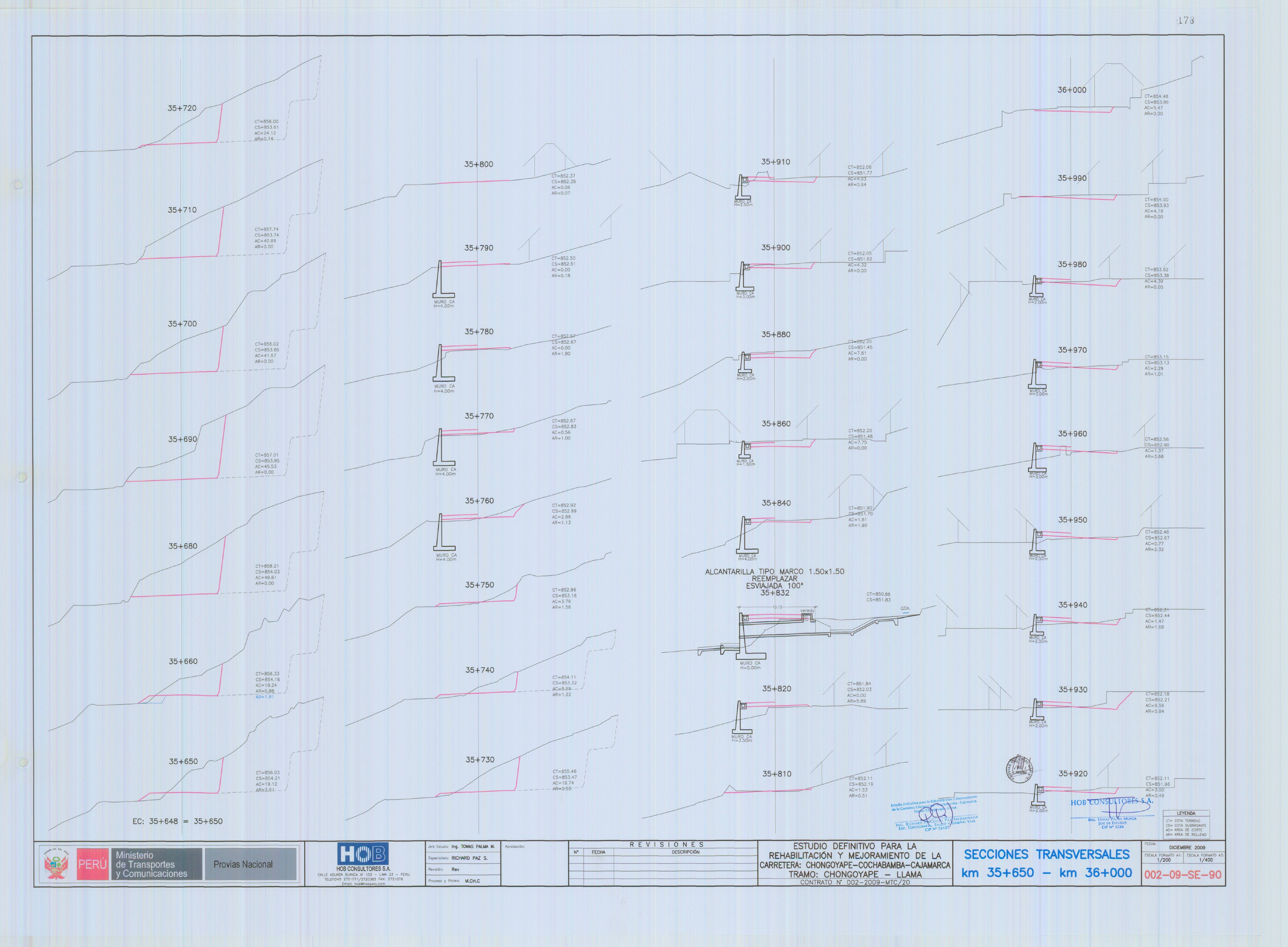
Task: Click the section label 35+700
Action: 182,324
